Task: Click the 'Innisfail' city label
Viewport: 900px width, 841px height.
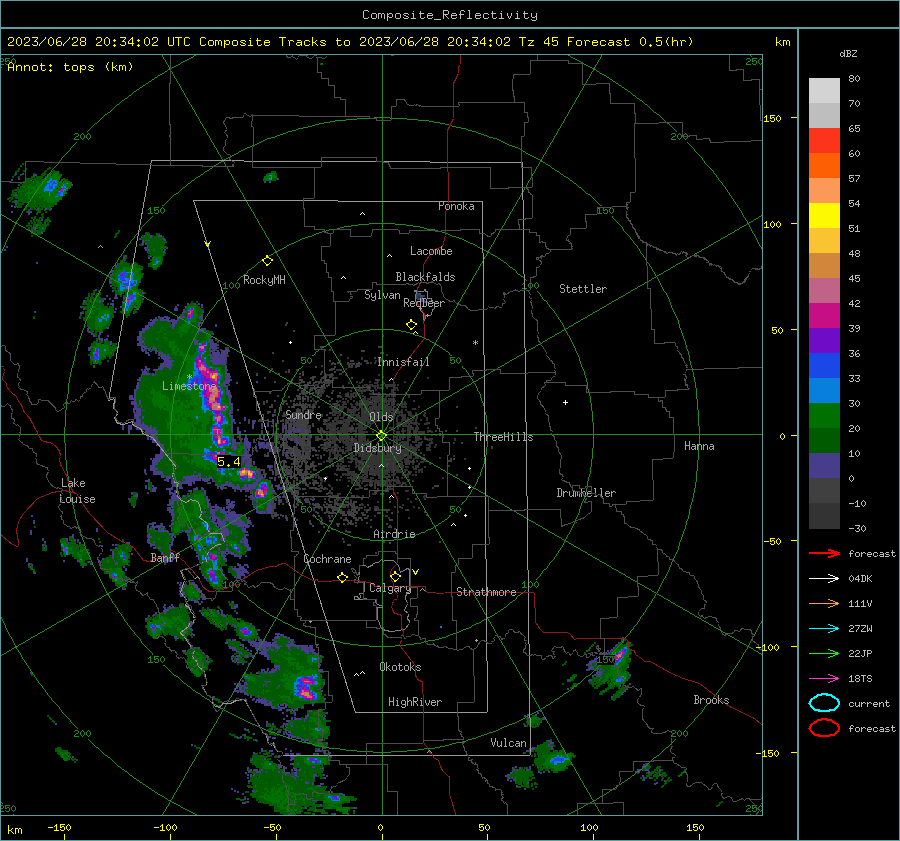Action: [x=403, y=362]
